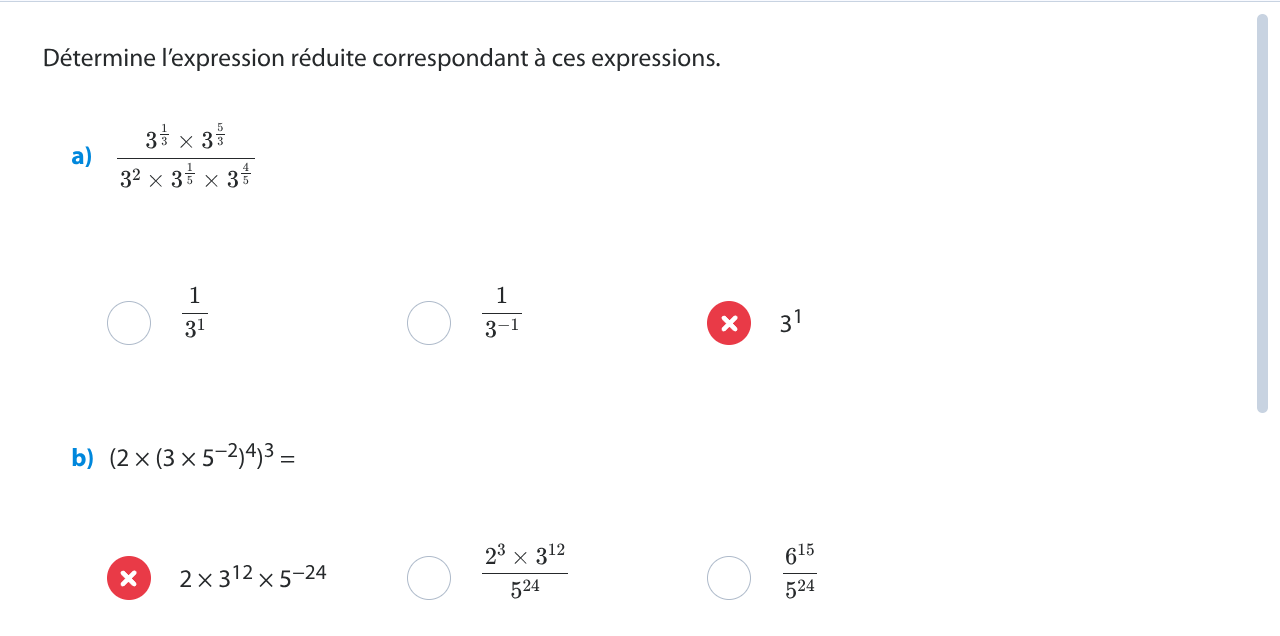Click the vertical scrollbar on the right
Image resolution: width=1280 pixels, height=636 pixels.
pyautogui.click(x=1262, y=213)
